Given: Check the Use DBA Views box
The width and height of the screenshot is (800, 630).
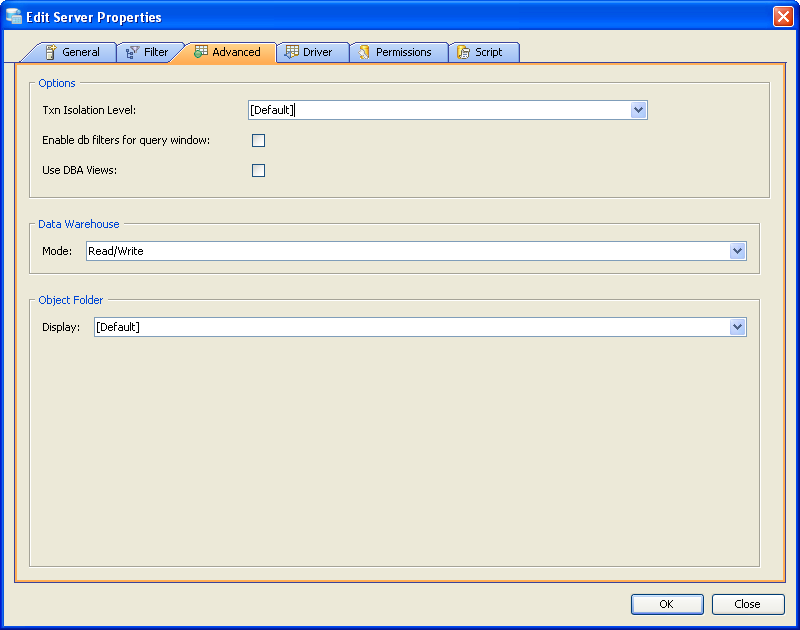Looking at the screenshot, I should pos(259,170).
